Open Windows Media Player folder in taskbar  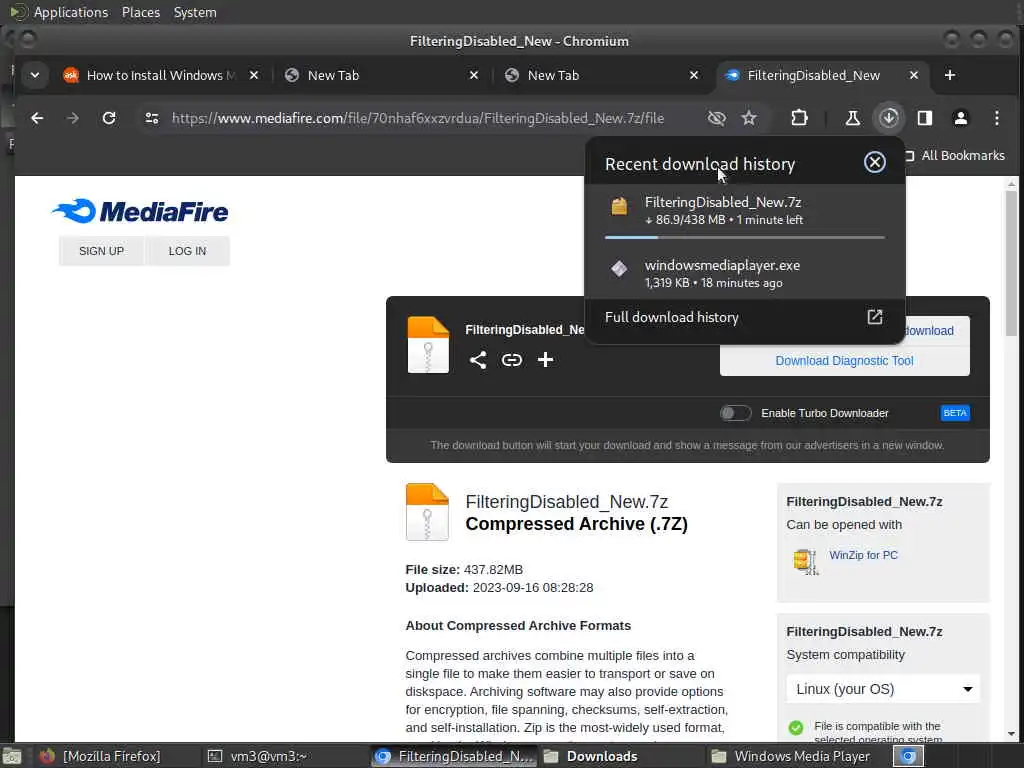pyautogui.click(x=791, y=756)
